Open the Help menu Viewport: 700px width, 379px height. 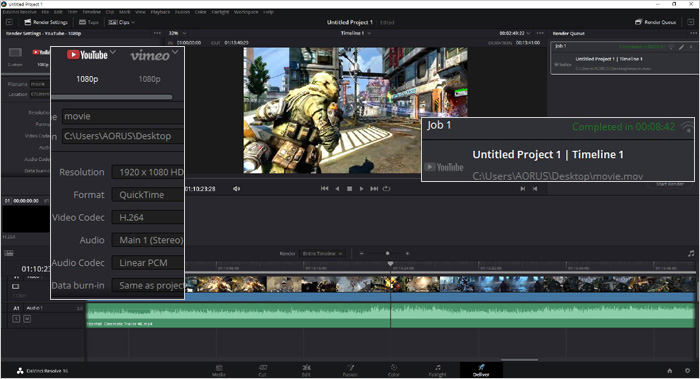[x=268, y=12]
